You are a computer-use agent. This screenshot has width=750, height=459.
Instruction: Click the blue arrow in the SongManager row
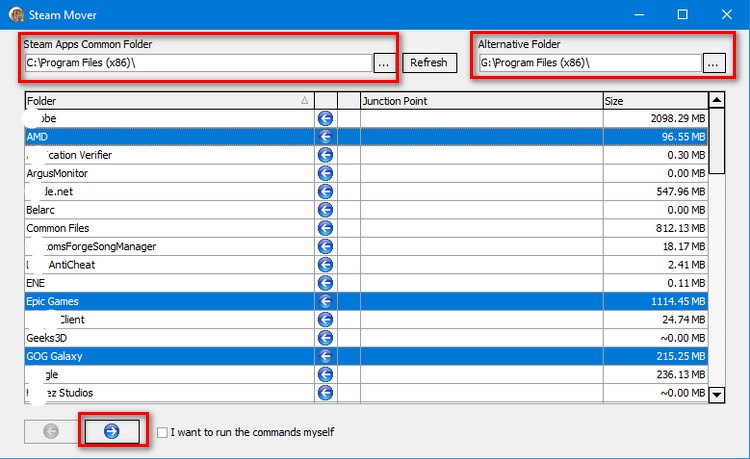[x=325, y=246]
